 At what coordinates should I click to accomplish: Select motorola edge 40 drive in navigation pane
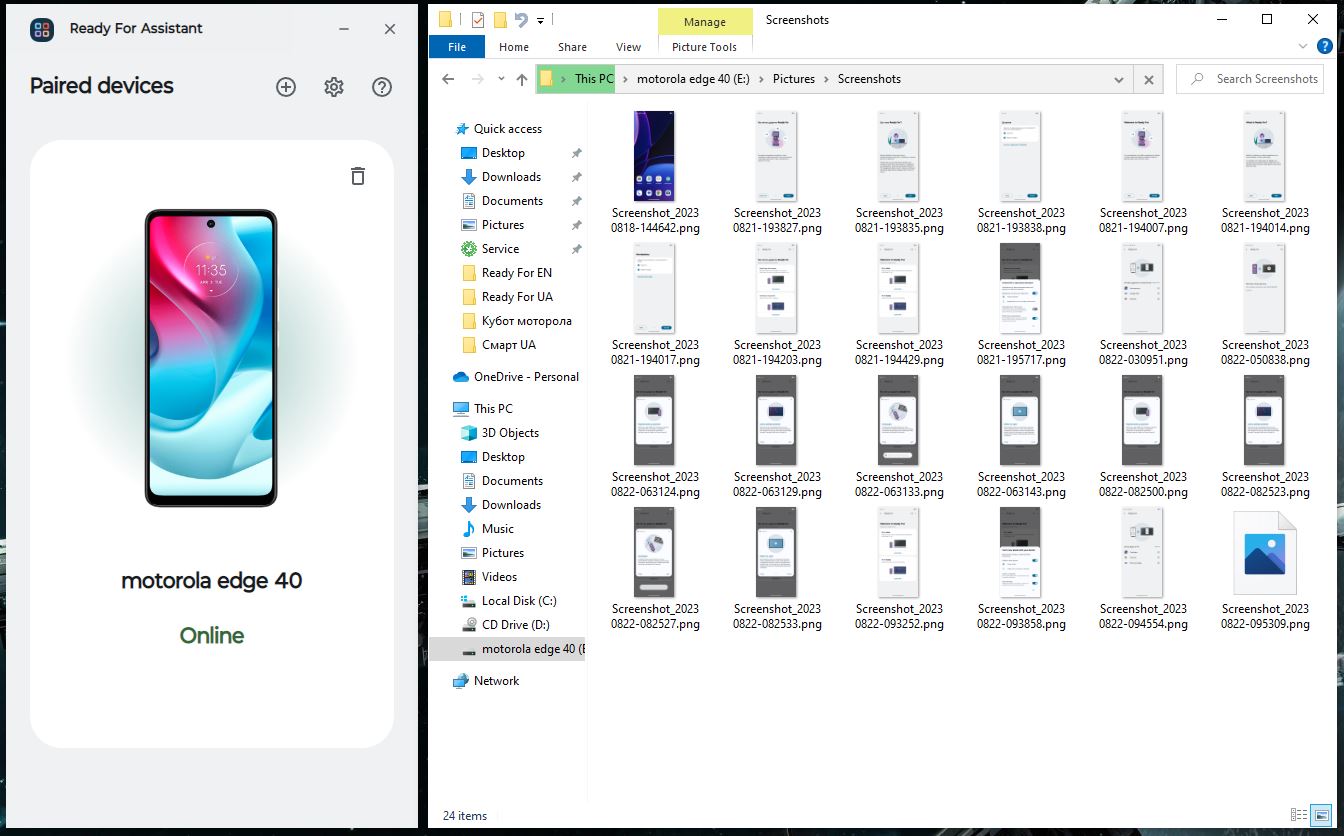(507, 649)
